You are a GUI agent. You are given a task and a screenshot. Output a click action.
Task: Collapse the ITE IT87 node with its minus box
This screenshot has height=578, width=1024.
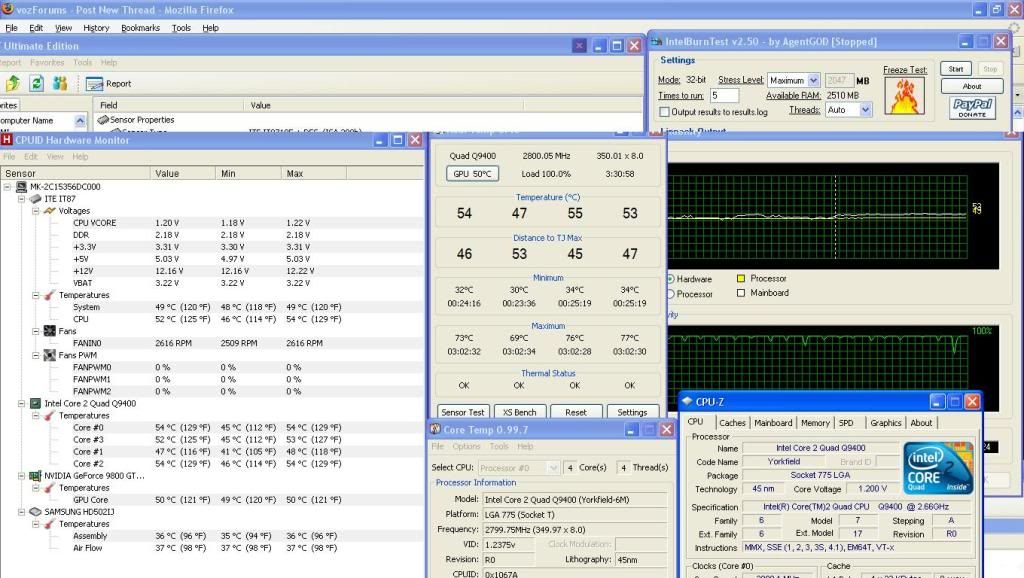click(22, 199)
